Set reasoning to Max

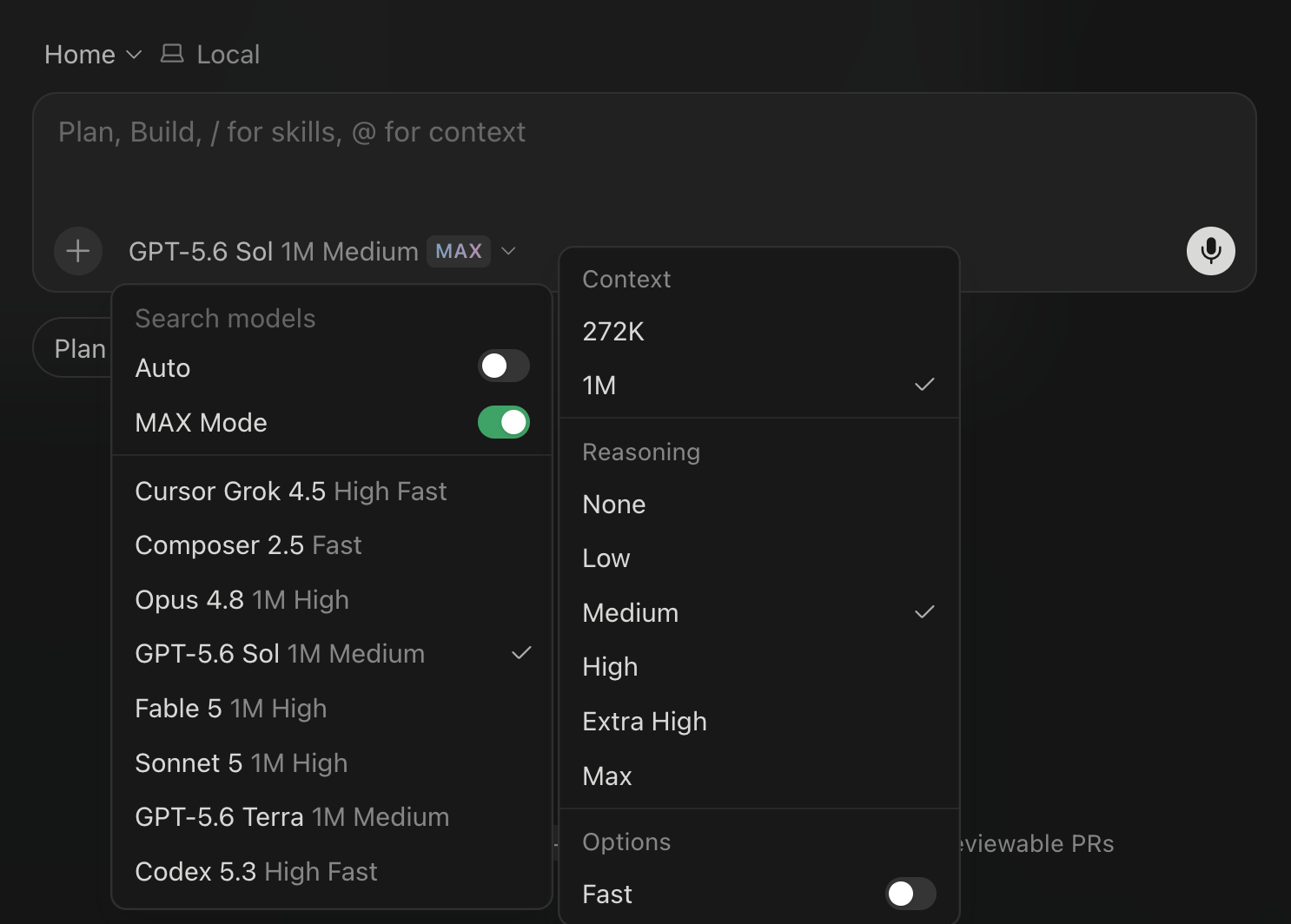point(759,776)
